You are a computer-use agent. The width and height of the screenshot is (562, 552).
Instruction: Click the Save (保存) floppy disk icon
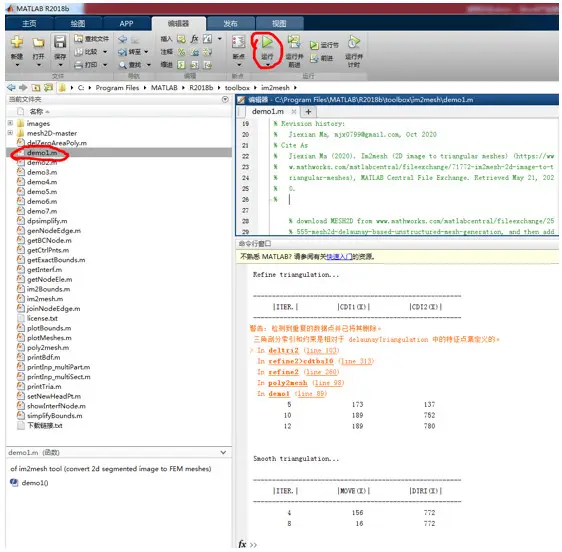click(x=60, y=42)
